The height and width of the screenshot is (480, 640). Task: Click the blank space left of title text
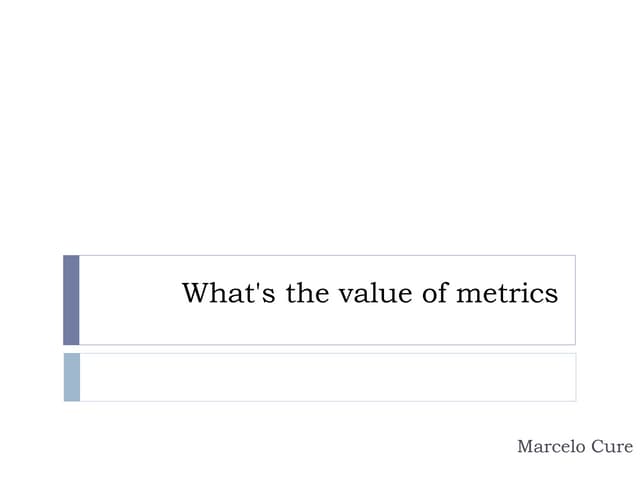coord(128,300)
